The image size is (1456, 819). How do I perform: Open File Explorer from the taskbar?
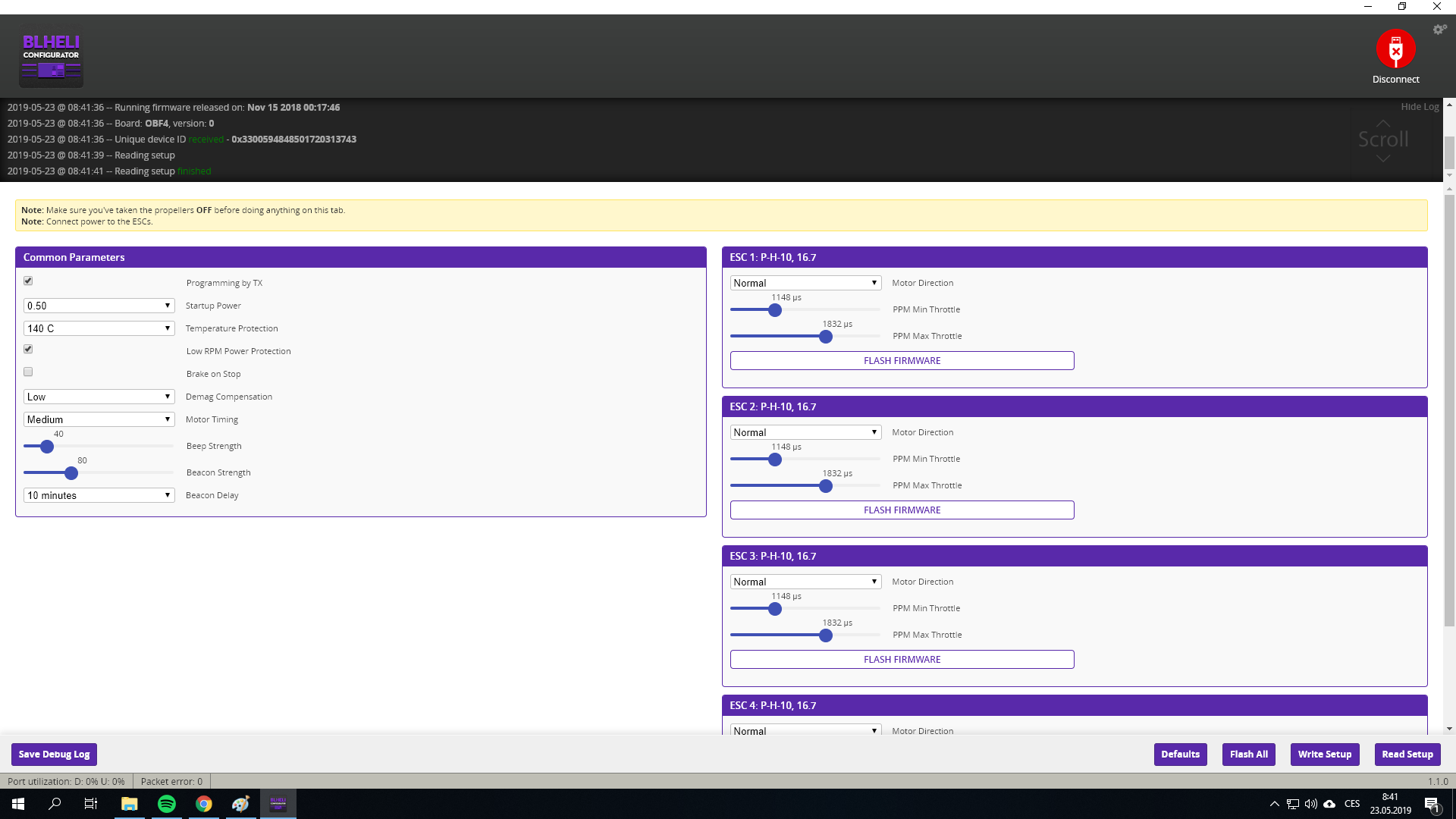click(x=130, y=804)
